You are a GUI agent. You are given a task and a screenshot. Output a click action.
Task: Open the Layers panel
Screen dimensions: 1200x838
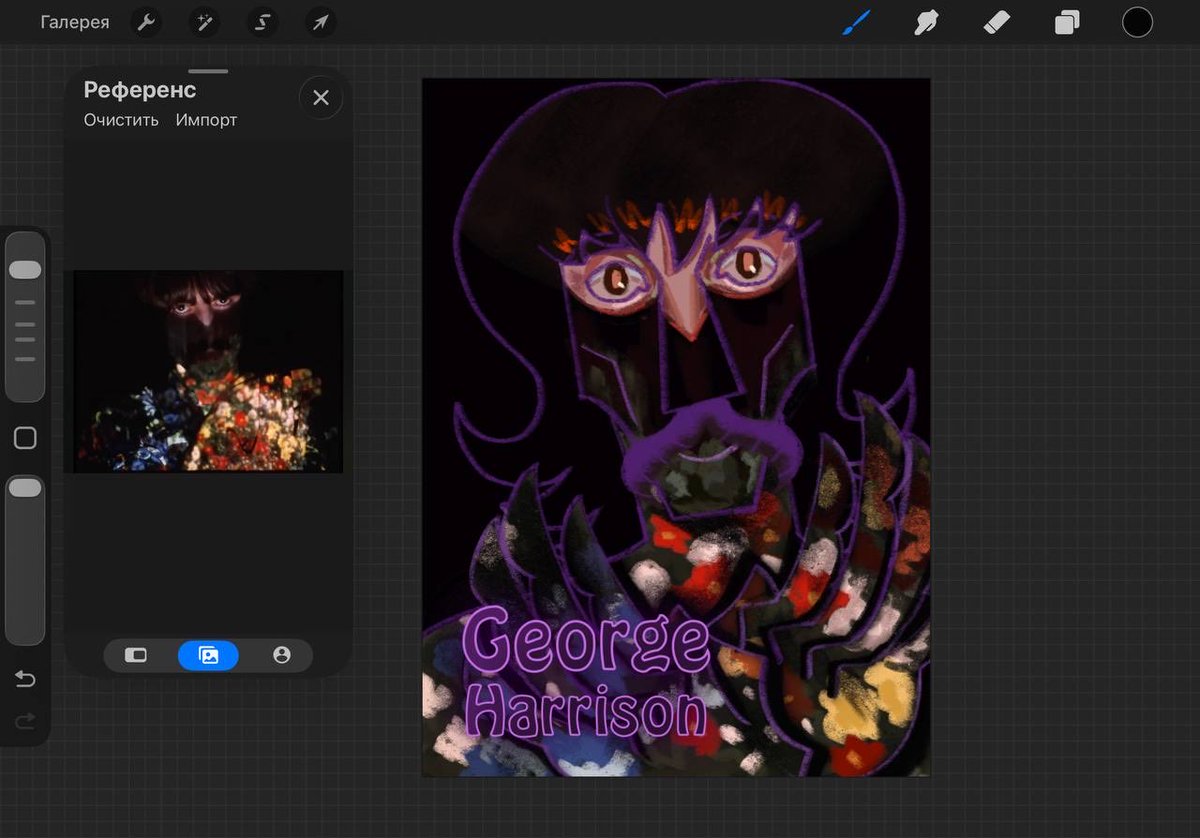(1067, 22)
